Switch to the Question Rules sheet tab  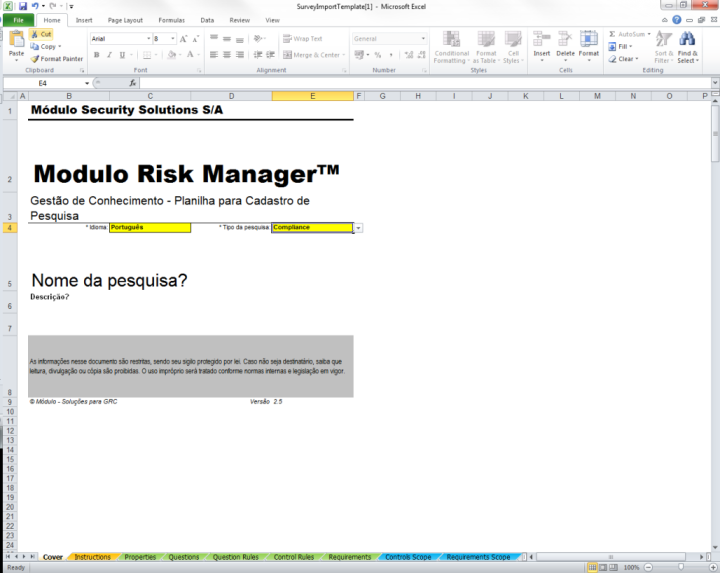pos(236,557)
